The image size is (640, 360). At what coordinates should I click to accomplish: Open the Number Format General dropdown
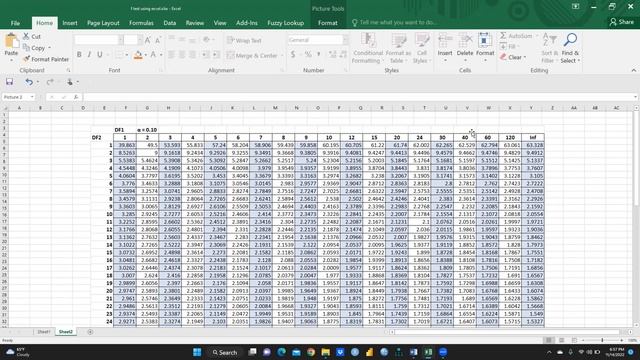pos(346,40)
